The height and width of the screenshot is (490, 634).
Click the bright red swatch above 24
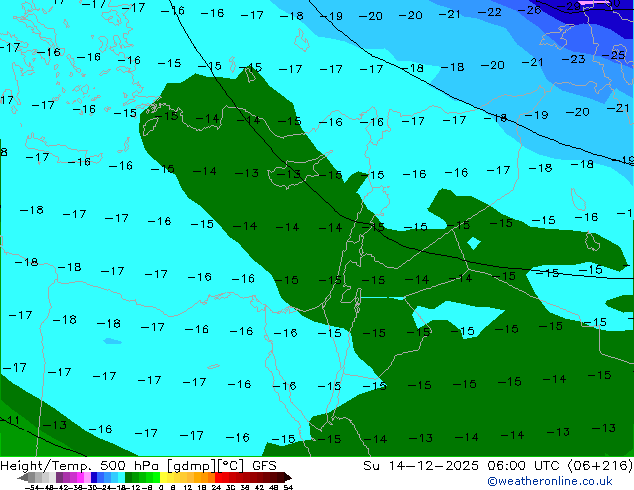[218, 477]
